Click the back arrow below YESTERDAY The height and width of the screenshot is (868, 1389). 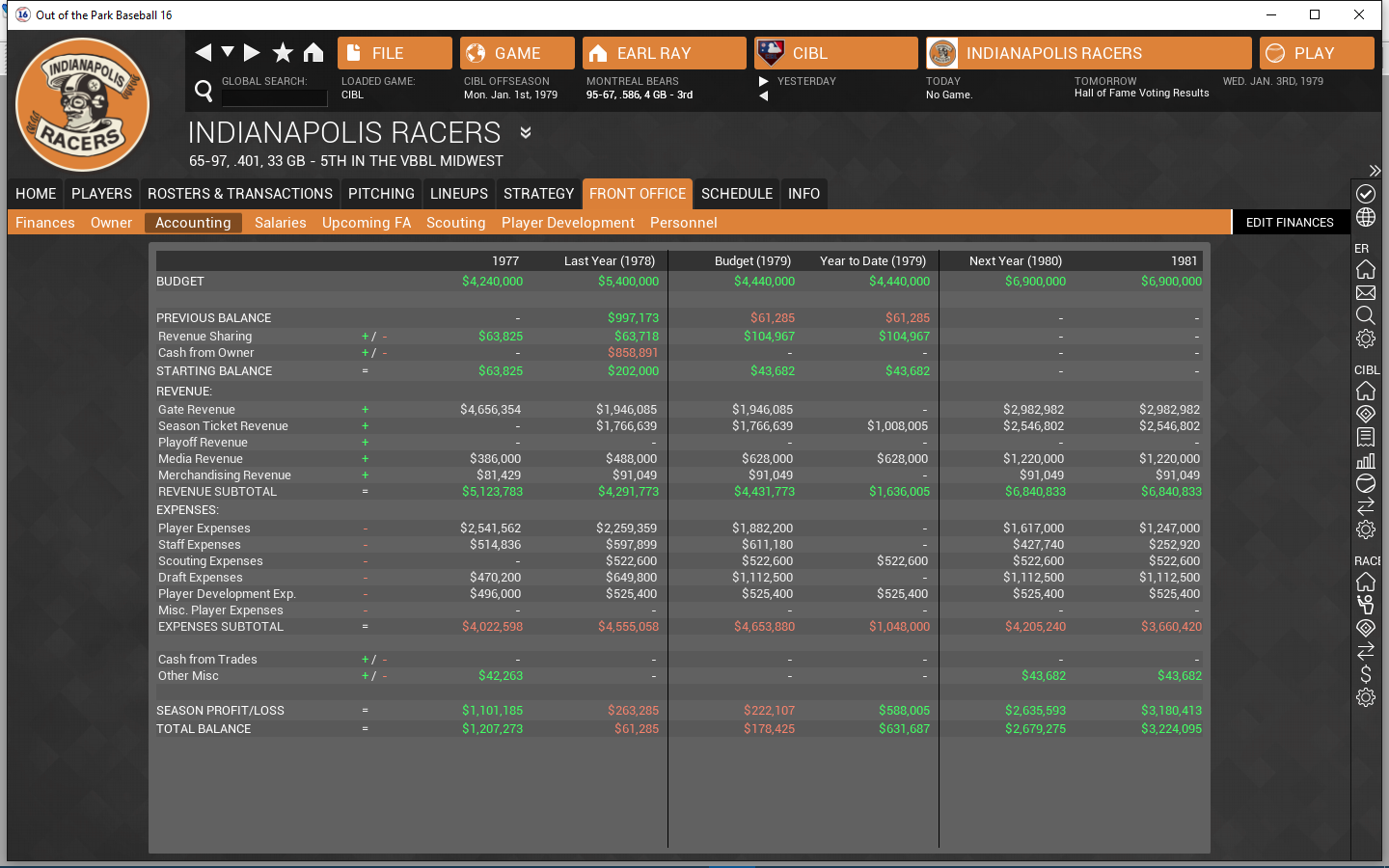point(764,96)
